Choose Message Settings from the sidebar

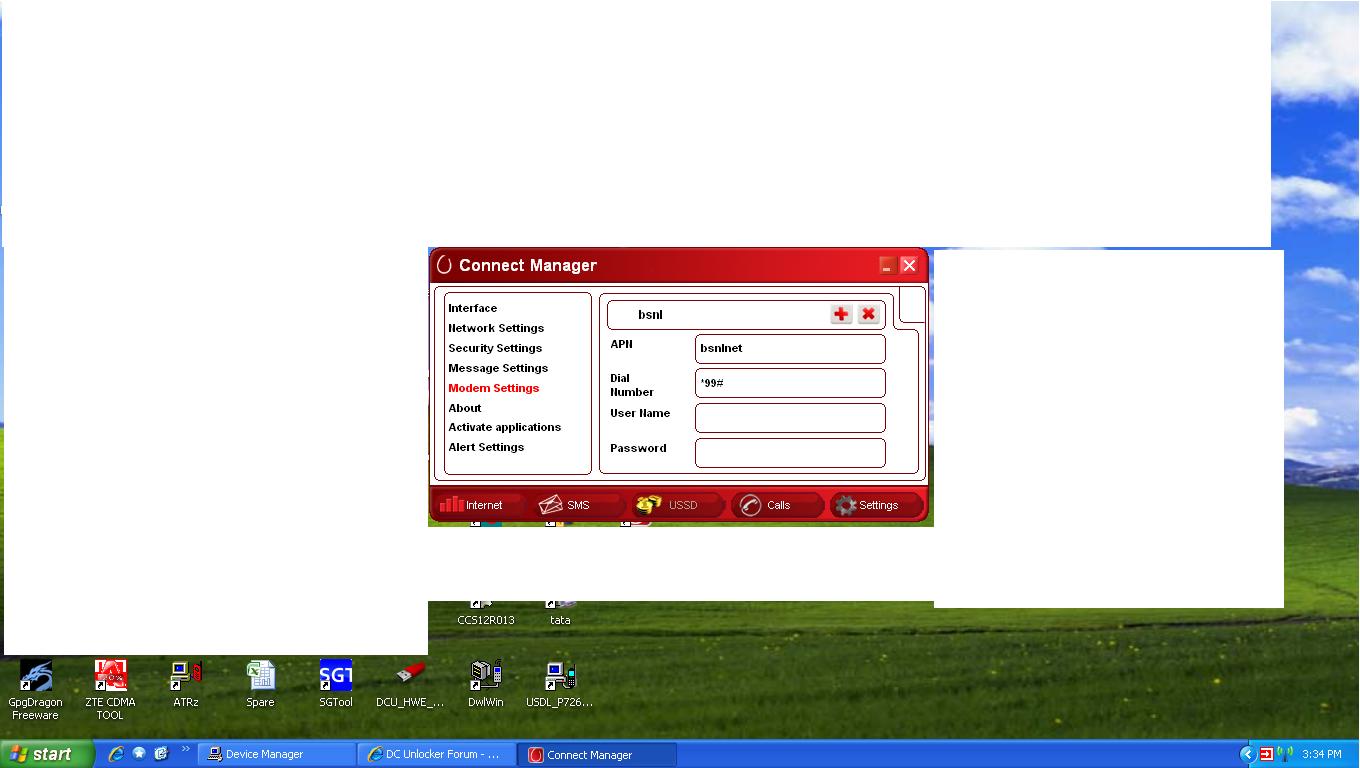pyautogui.click(x=498, y=368)
